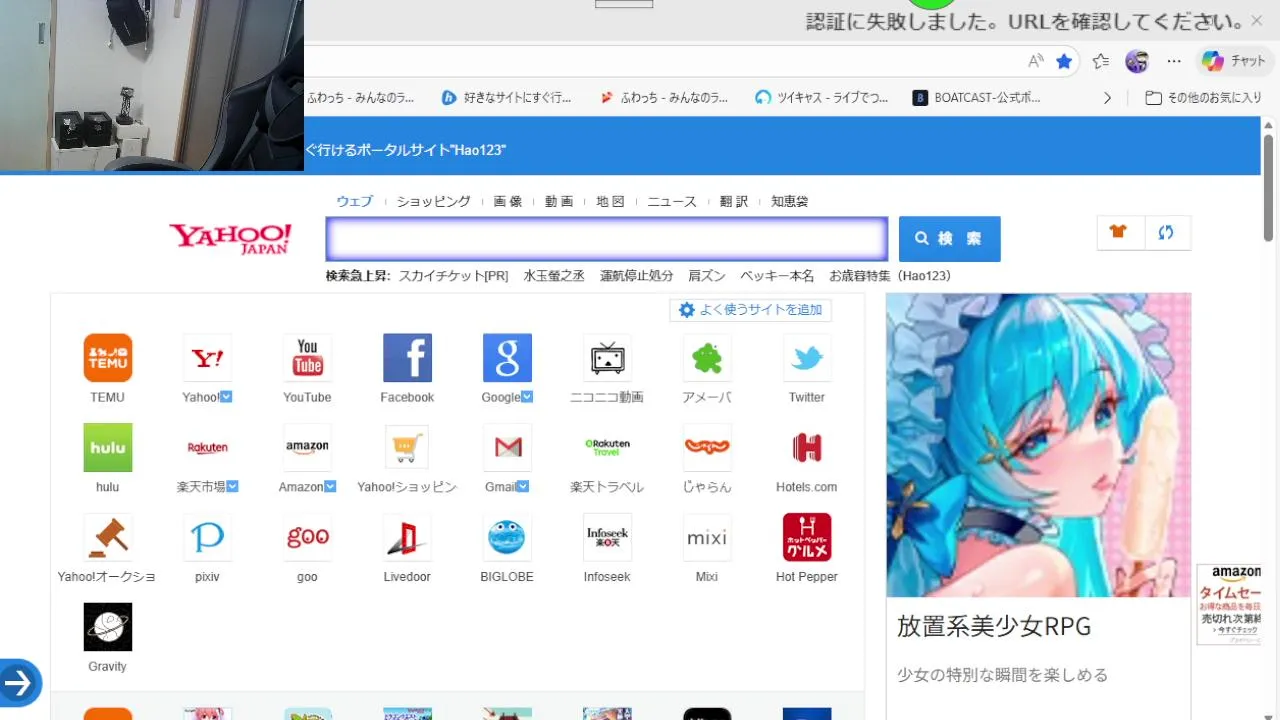Select the ショッピング search tab
Screen dimensions: 1280x720
[x=433, y=201]
